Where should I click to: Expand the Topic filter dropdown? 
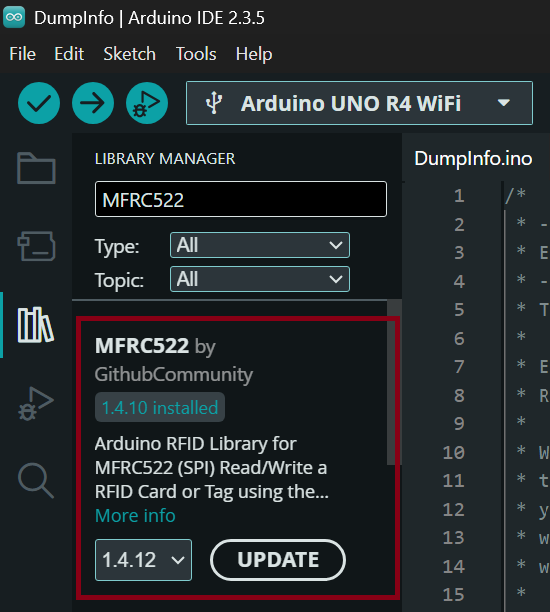(x=260, y=279)
